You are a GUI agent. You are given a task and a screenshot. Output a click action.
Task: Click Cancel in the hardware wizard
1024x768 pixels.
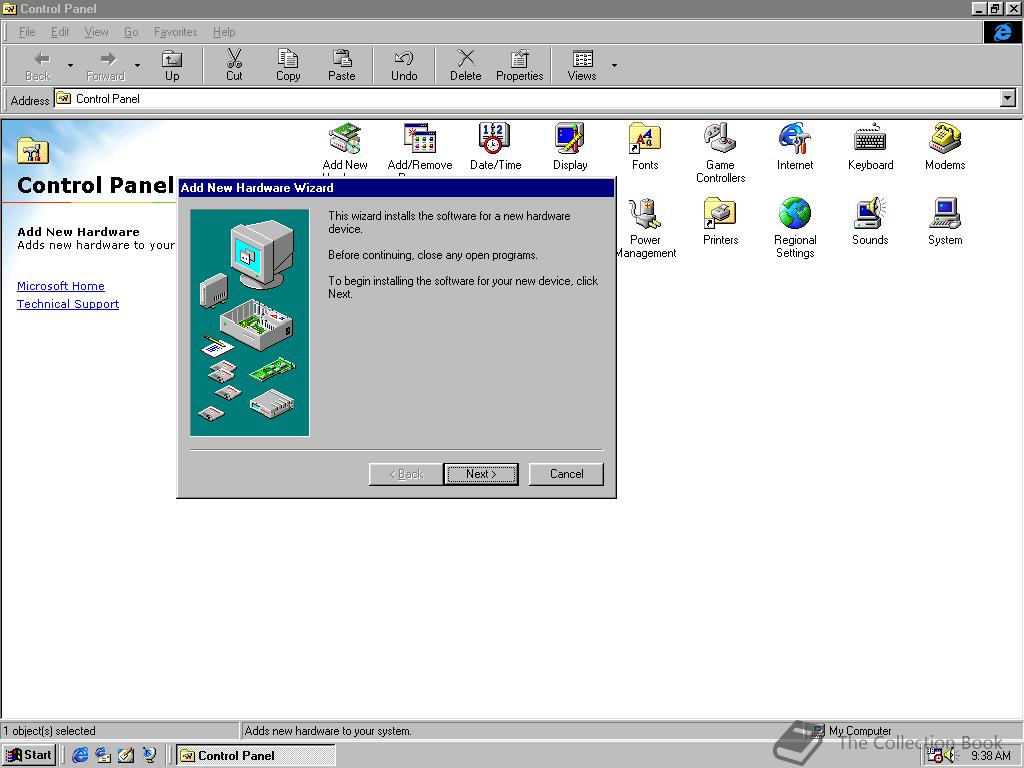tap(566, 474)
